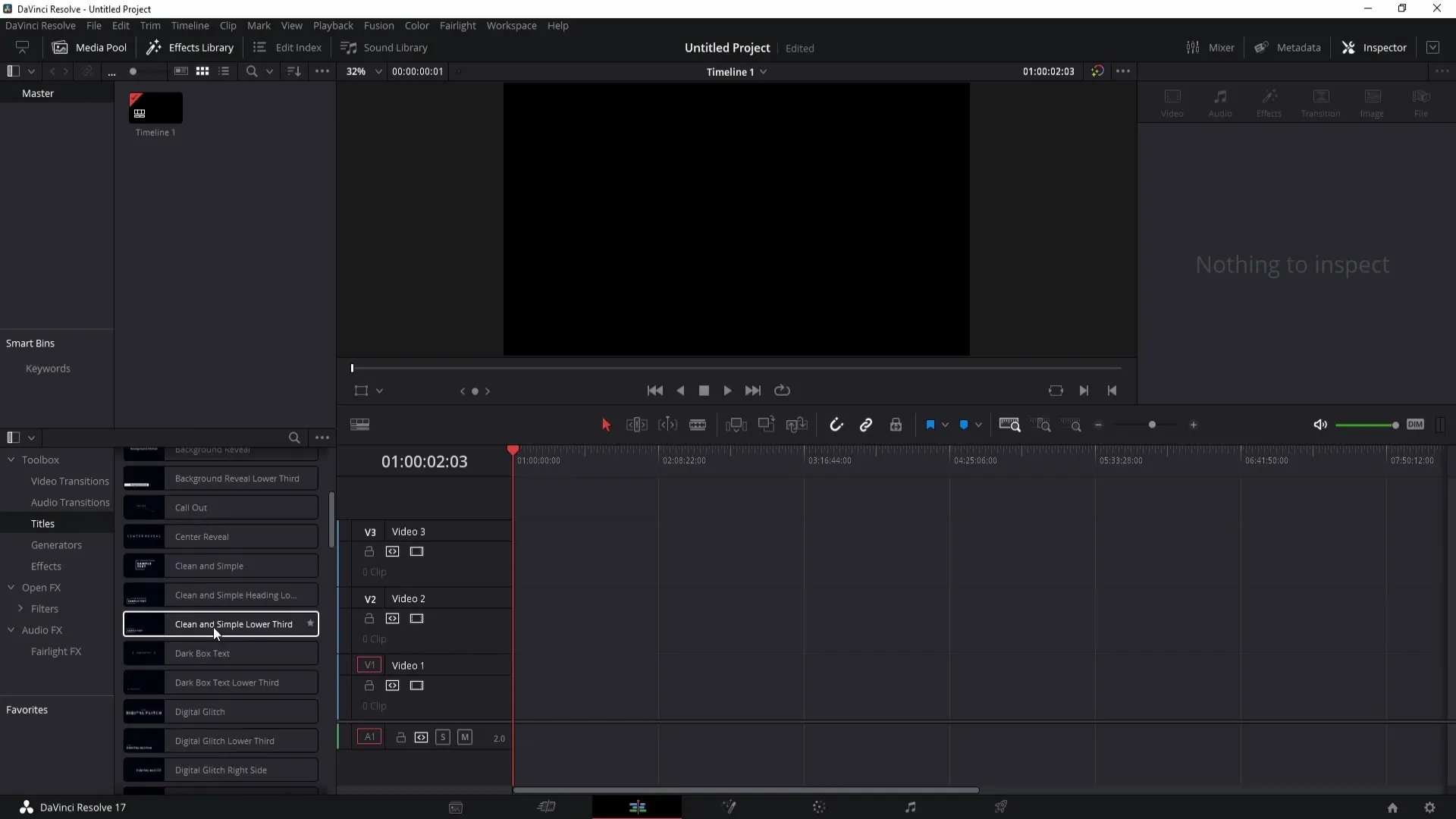Toggle lock on Video 2 track
Image resolution: width=1456 pixels, height=819 pixels.
[369, 618]
